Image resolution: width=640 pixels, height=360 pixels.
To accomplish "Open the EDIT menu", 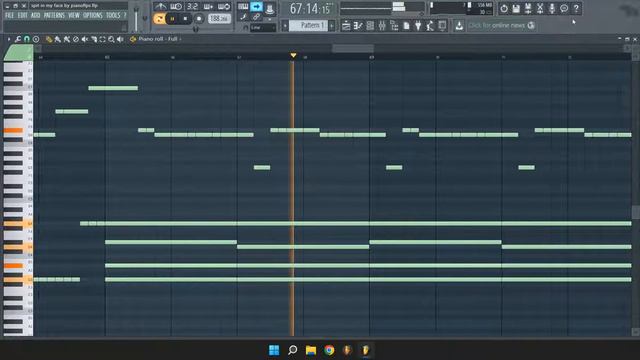I will tap(23, 16).
